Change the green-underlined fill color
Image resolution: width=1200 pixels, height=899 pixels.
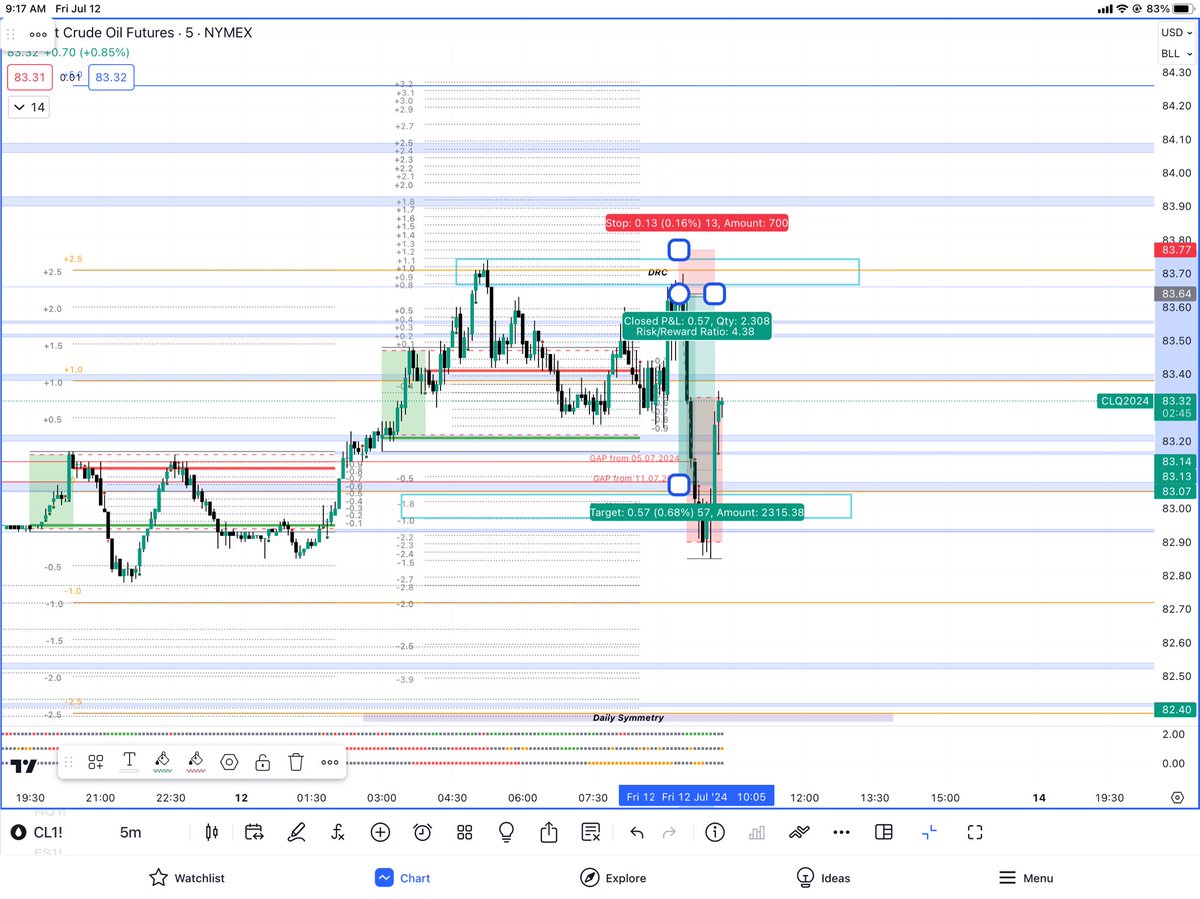point(162,762)
